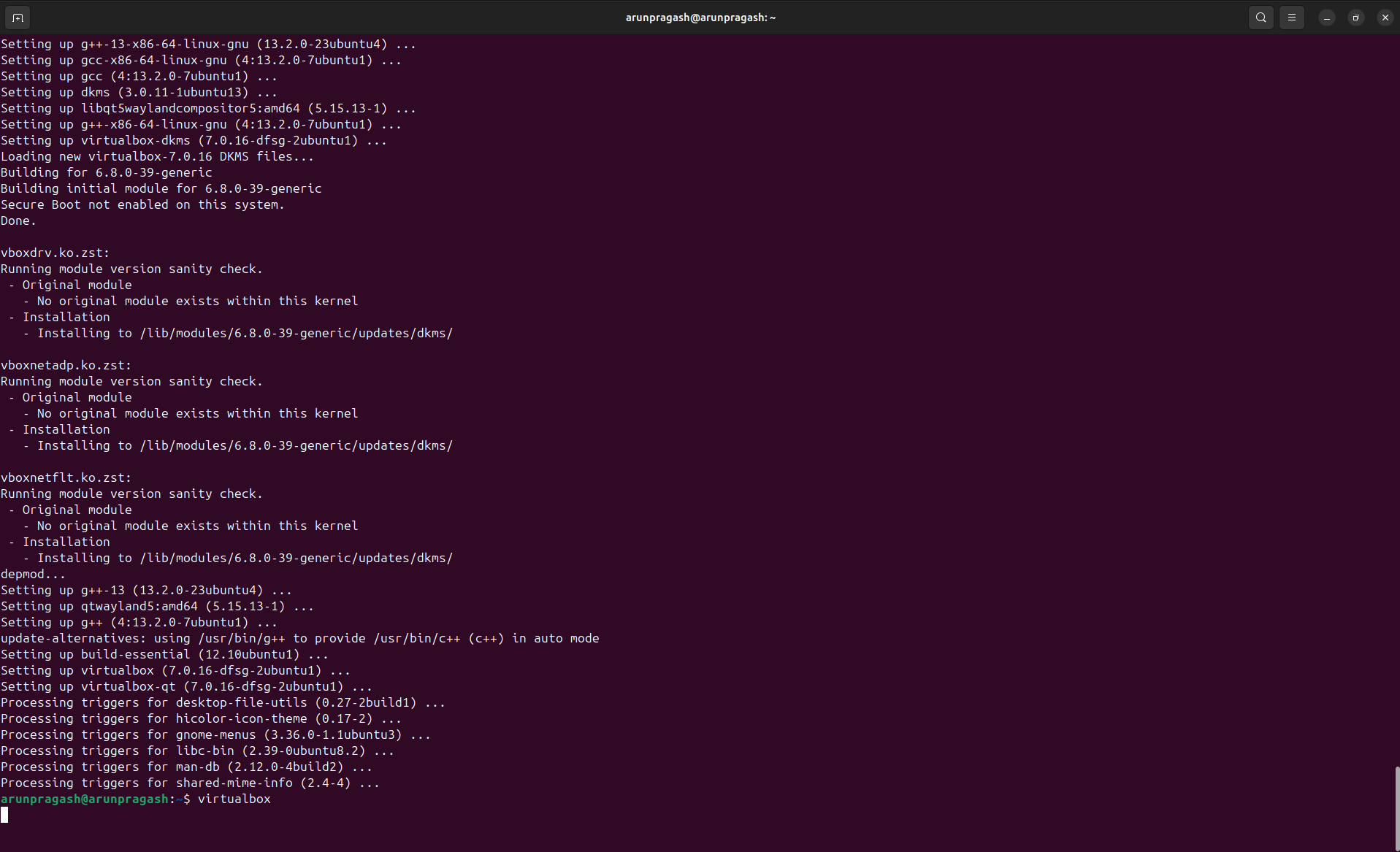Click 'Loading new virtualbox-7.0.16 DKMS files...'
Image resolution: width=1400 pixels, height=852 pixels.
pos(157,156)
